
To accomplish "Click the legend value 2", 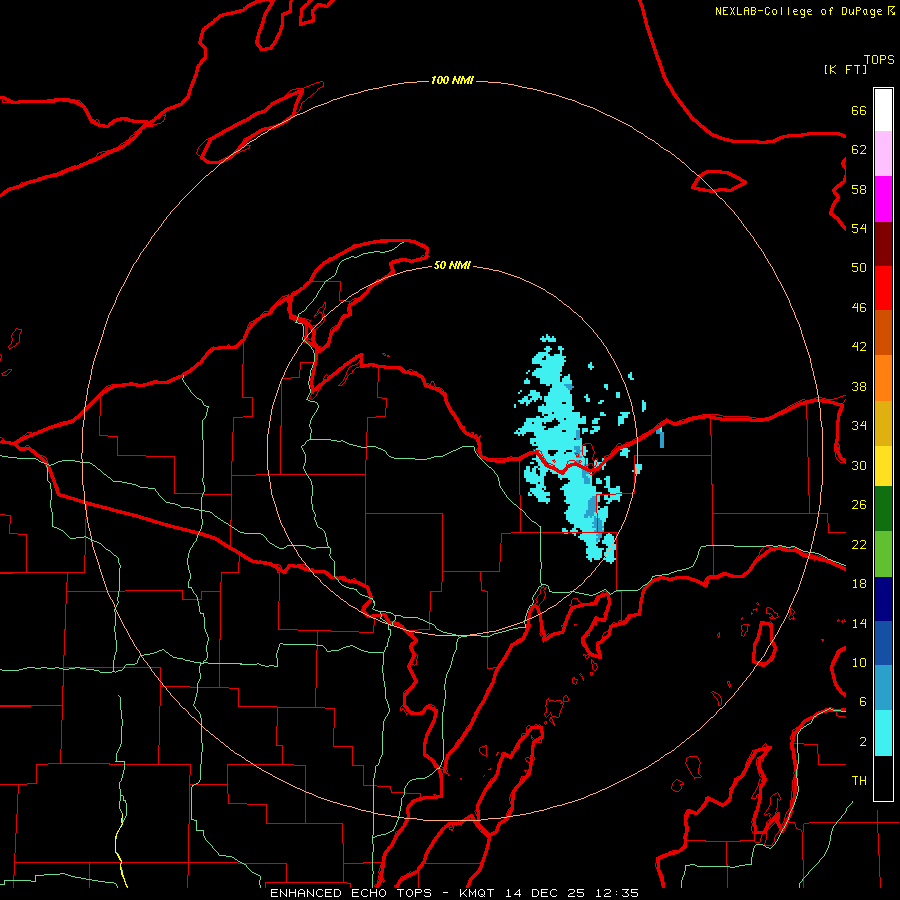I will [863, 742].
